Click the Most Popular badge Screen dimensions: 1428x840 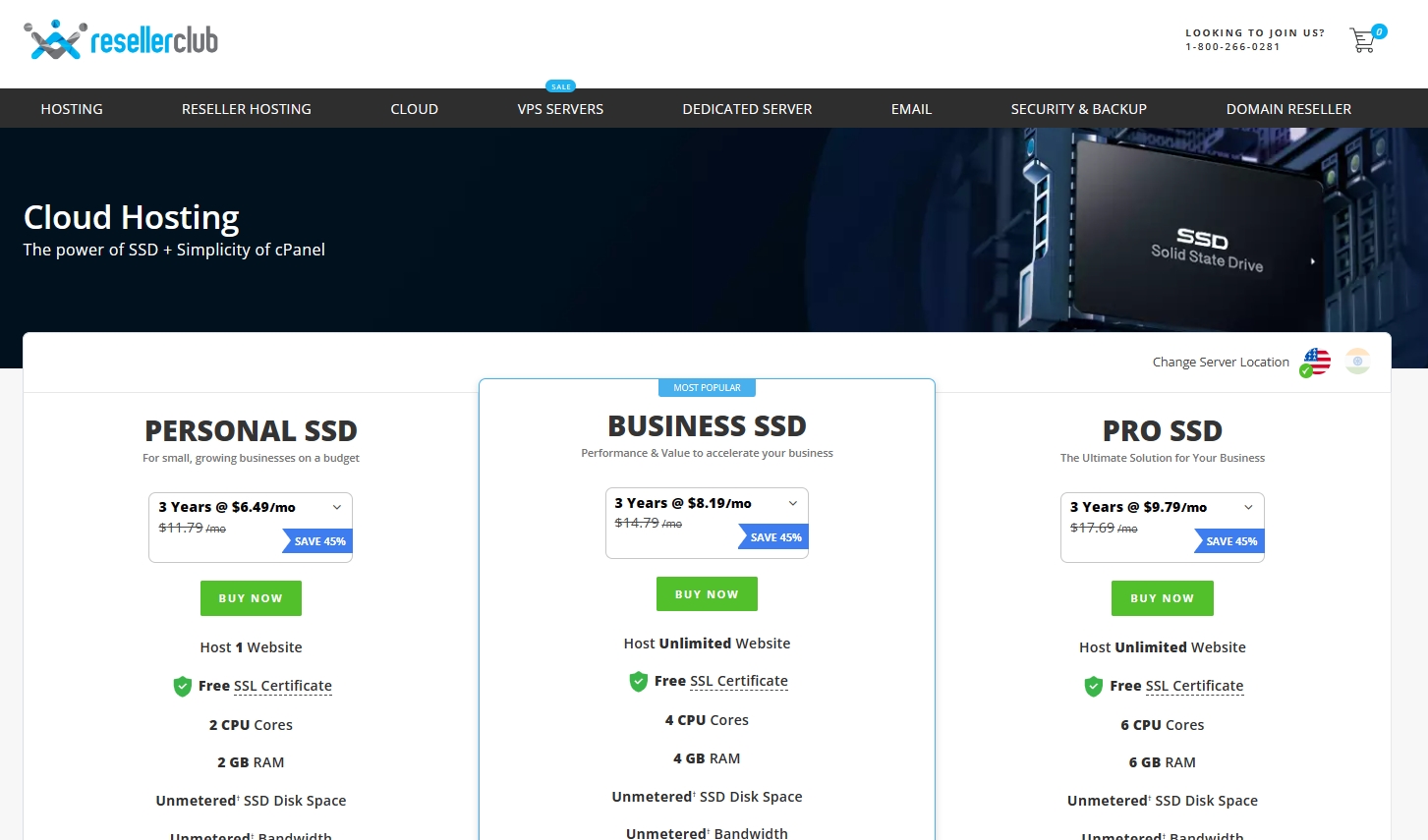tap(707, 388)
